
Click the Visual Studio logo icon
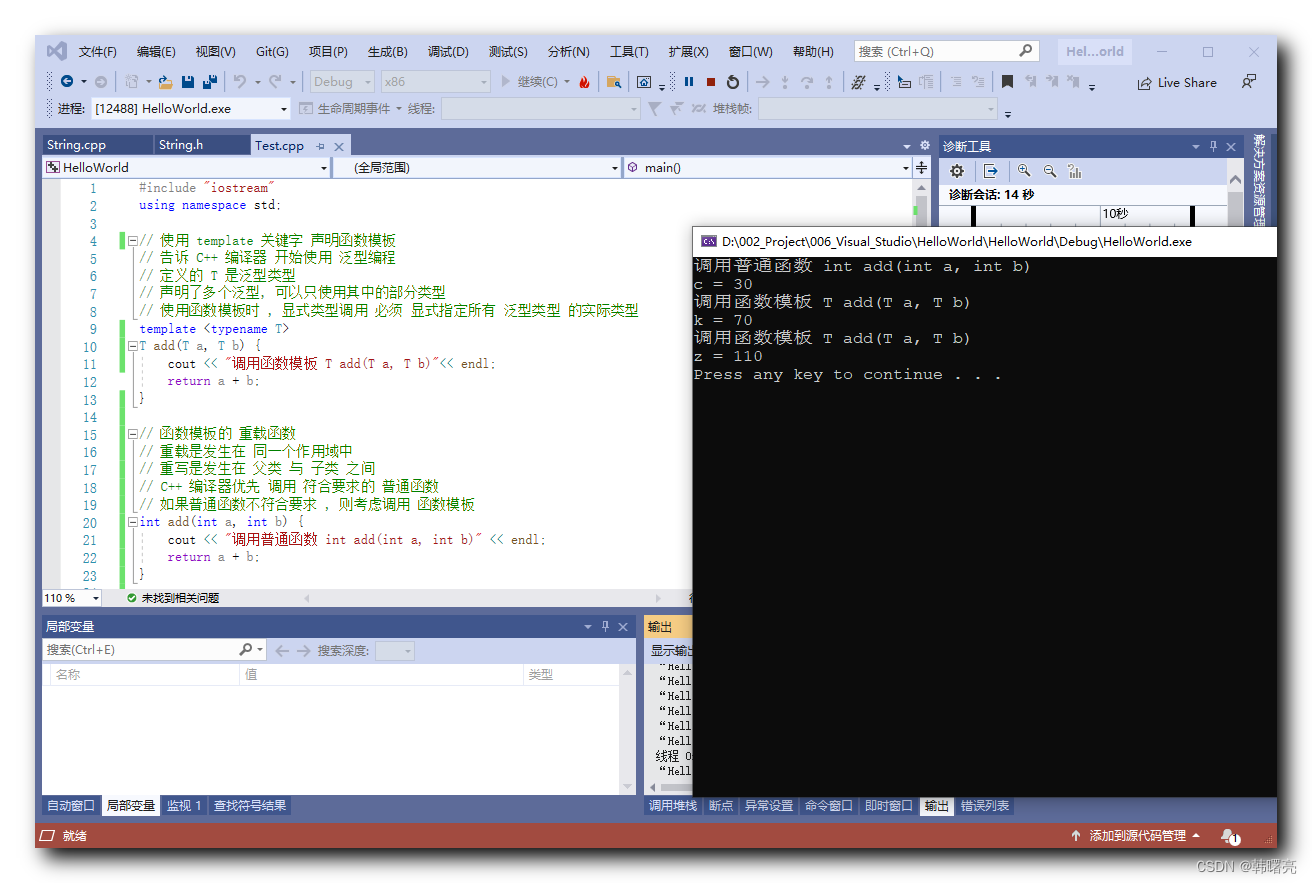click(x=57, y=51)
